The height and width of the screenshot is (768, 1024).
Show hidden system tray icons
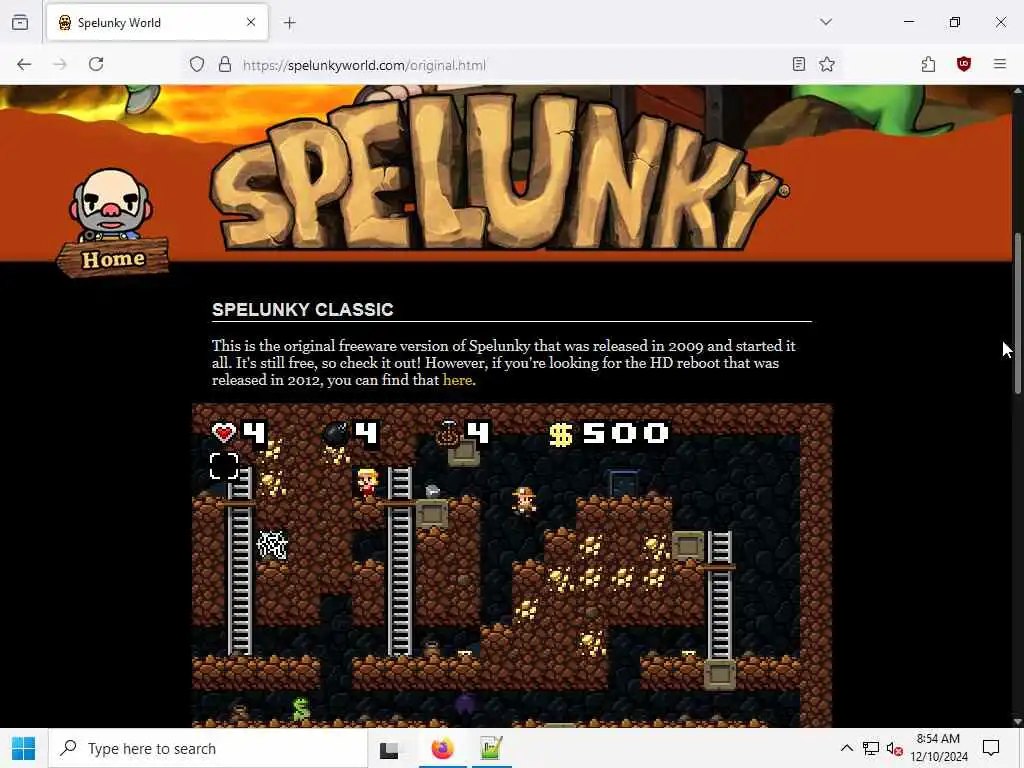pyautogui.click(x=846, y=748)
